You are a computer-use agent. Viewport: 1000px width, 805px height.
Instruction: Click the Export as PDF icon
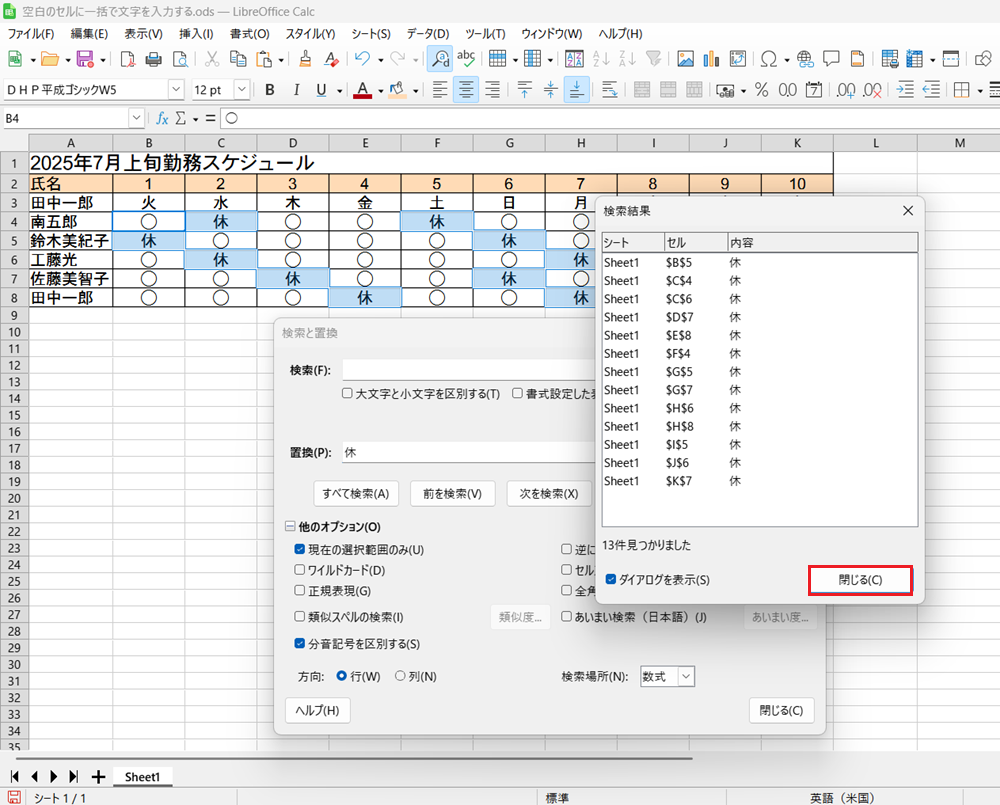tap(127, 59)
